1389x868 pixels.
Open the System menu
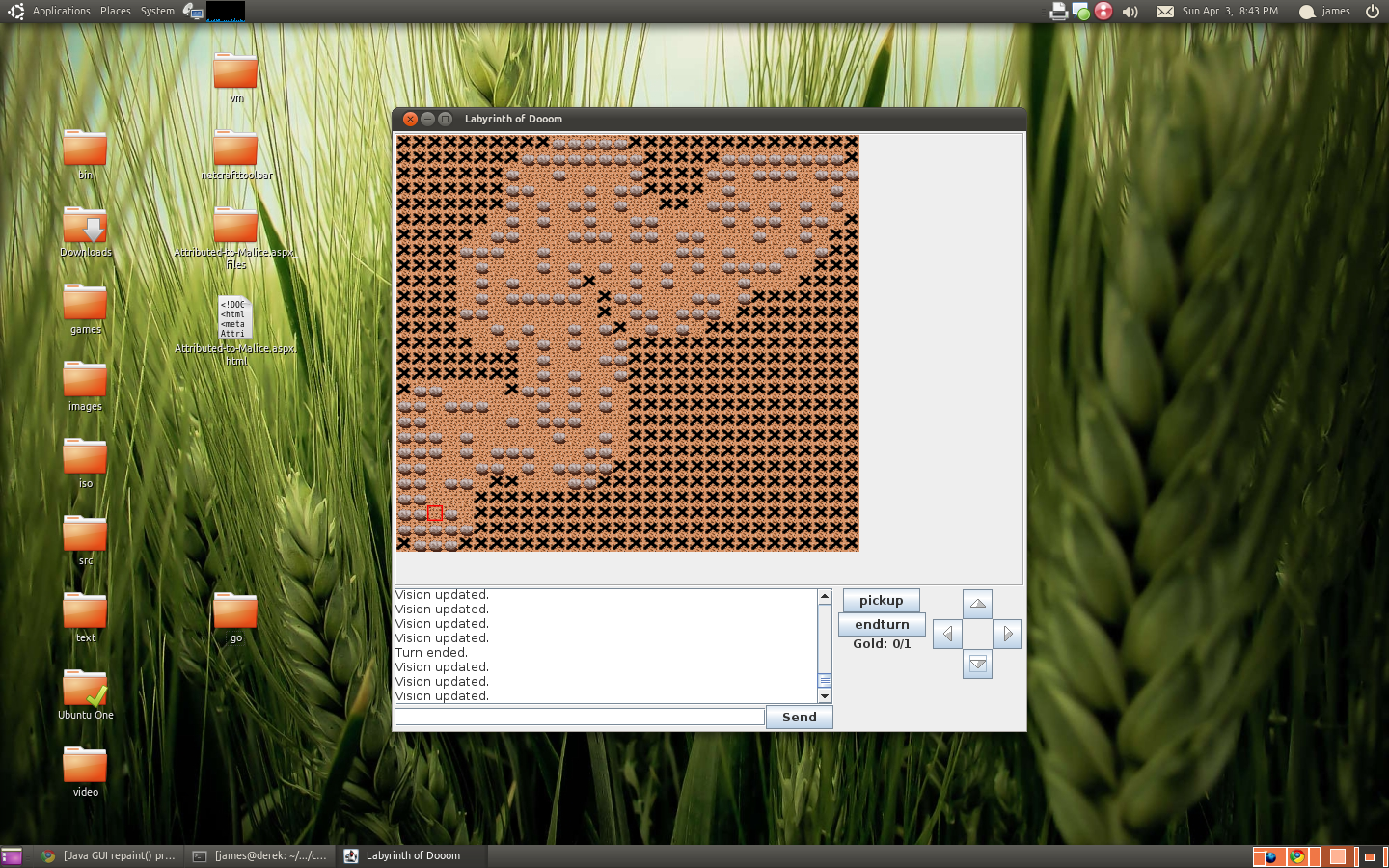[x=157, y=12]
